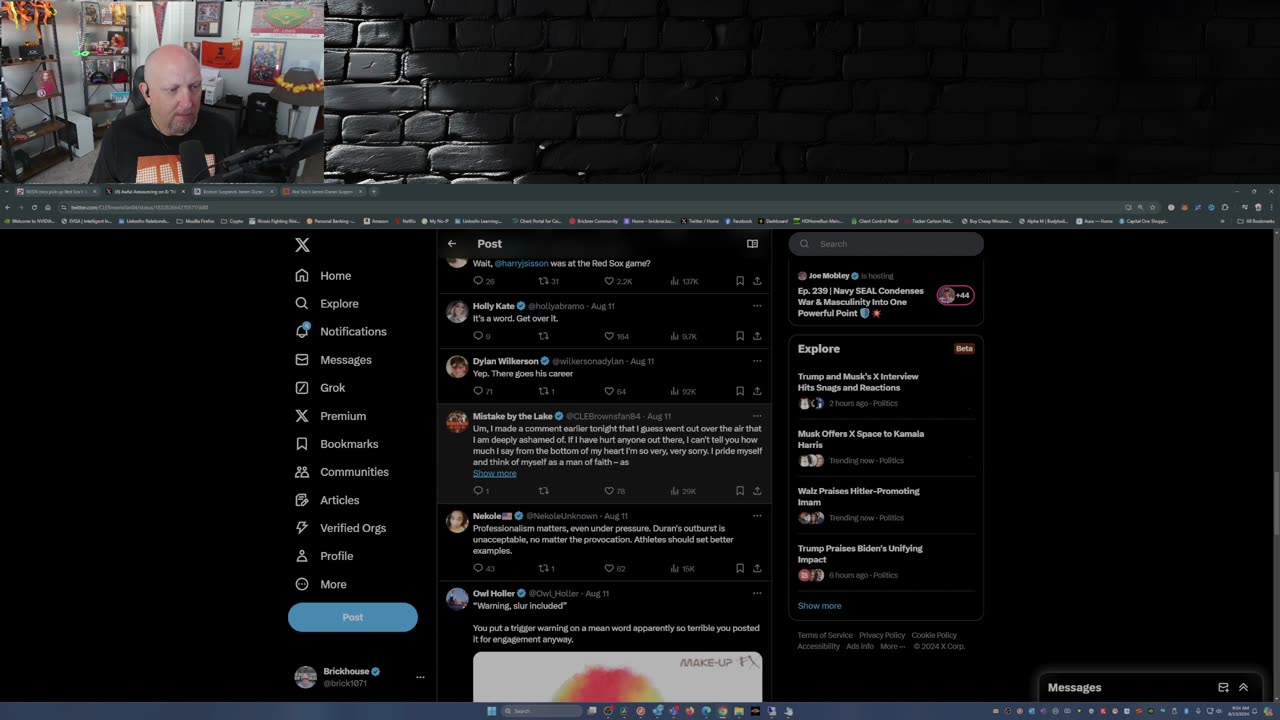This screenshot has height=720, width=1280.
Task: View analytics on Dylan Wilkerson's post
Action: (x=675, y=391)
